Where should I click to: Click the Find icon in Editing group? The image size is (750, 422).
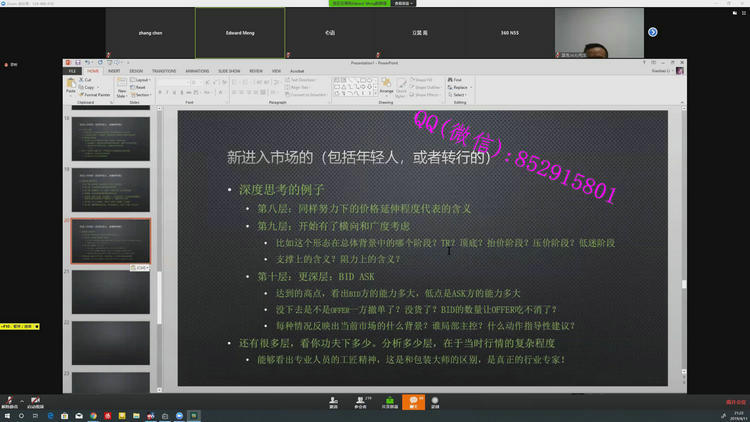click(457, 80)
